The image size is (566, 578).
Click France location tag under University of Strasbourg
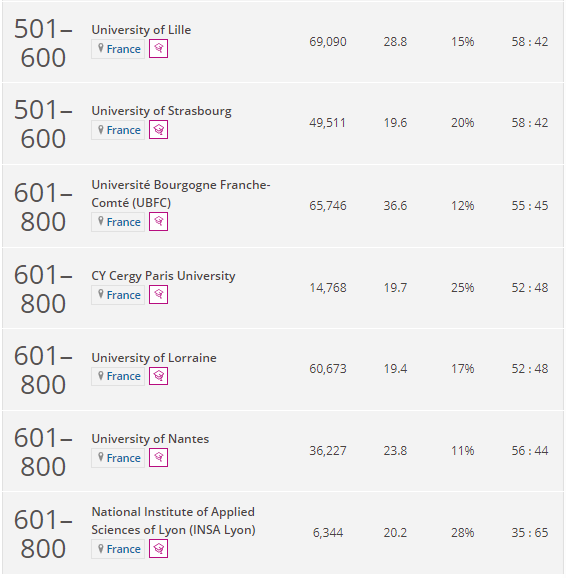point(118,130)
